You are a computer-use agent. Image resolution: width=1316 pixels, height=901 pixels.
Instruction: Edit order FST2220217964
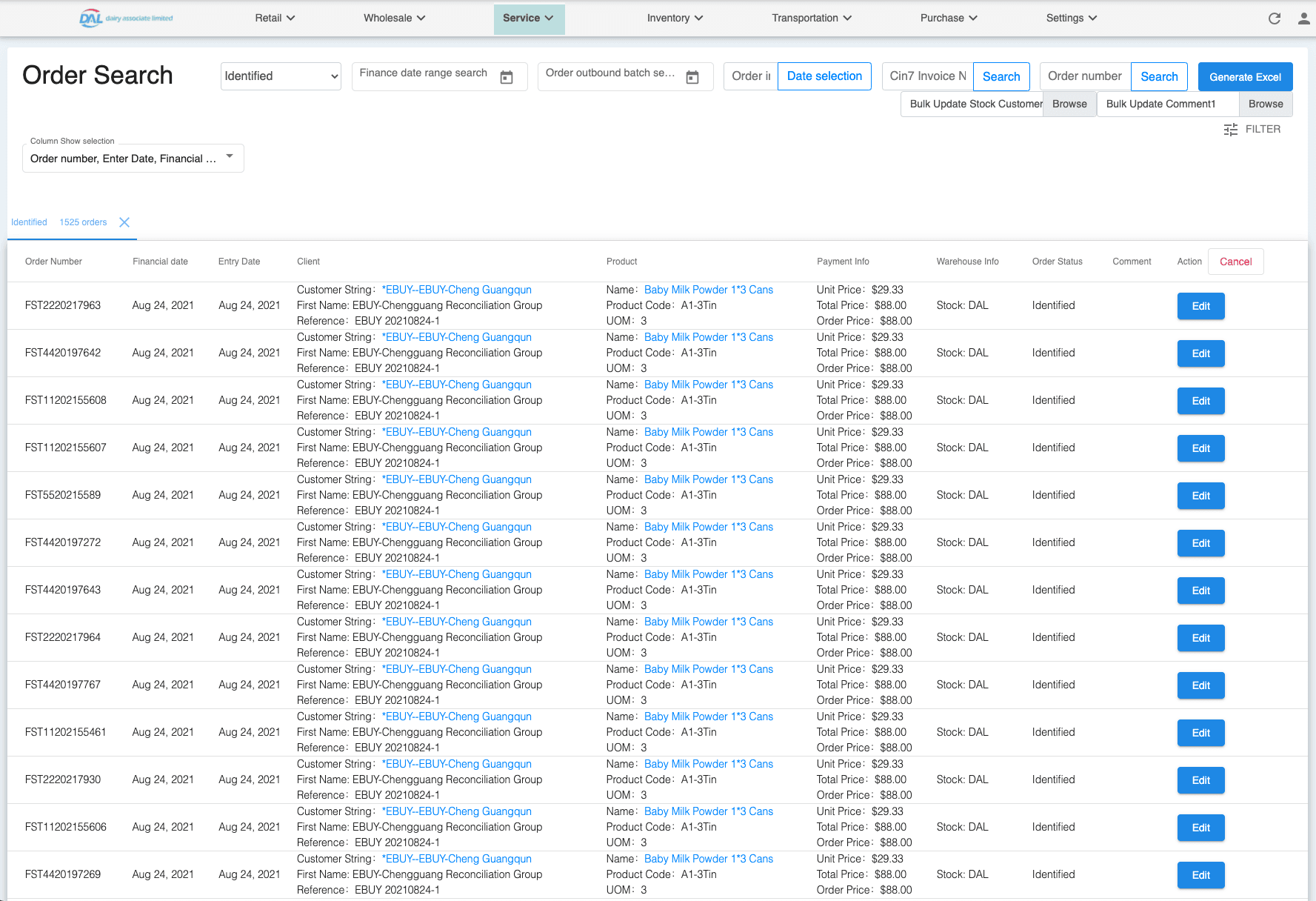[x=1200, y=638]
